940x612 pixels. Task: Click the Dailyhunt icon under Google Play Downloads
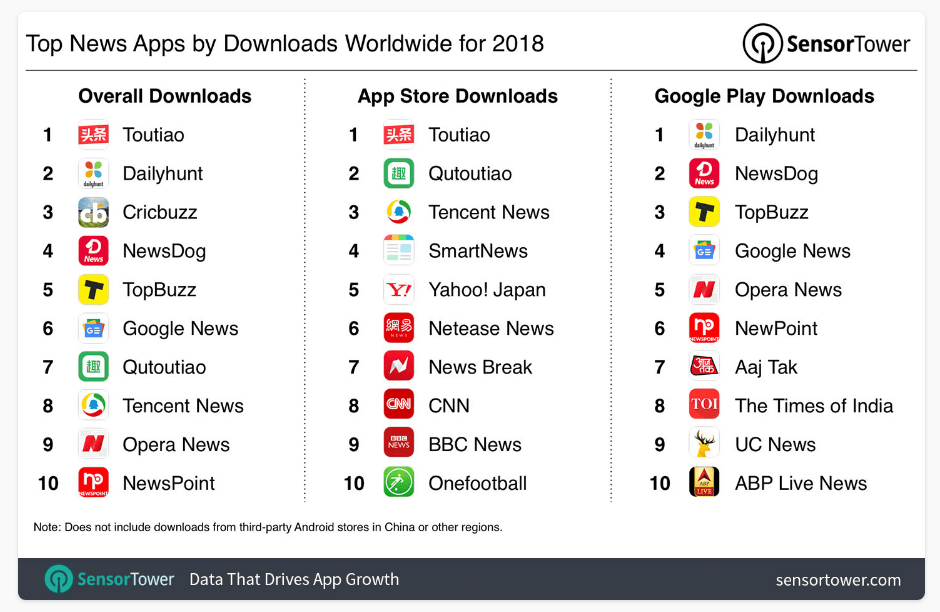704,135
